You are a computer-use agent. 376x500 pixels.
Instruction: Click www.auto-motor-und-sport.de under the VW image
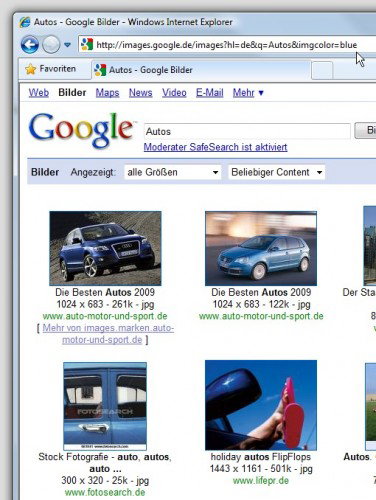tap(261, 316)
